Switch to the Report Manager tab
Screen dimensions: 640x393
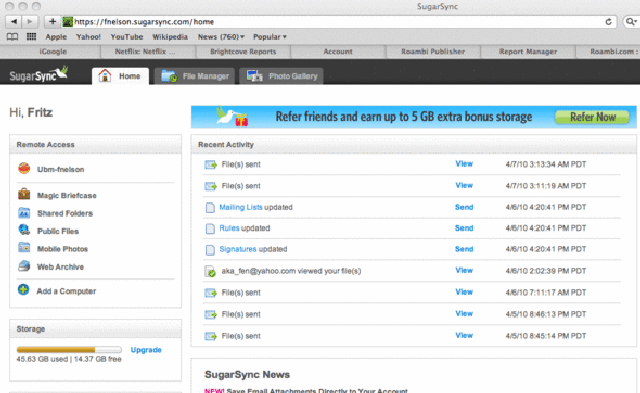[528, 51]
